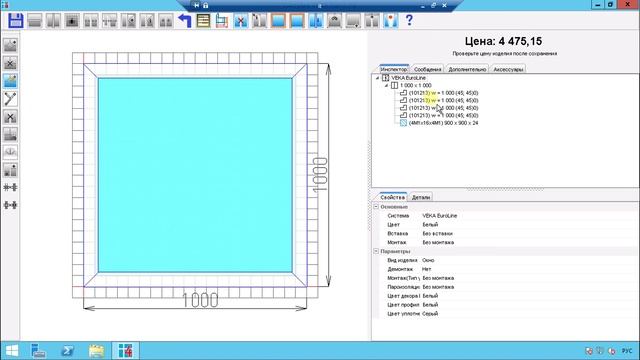The image size is (640, 360).
Task: Switch to the Свойства tab
Action: coord(393,197)
